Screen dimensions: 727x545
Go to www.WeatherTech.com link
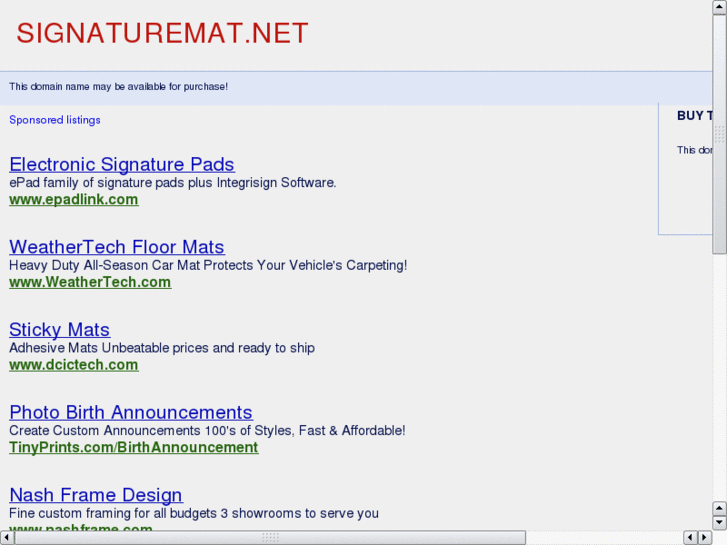[x=90, y=282]
